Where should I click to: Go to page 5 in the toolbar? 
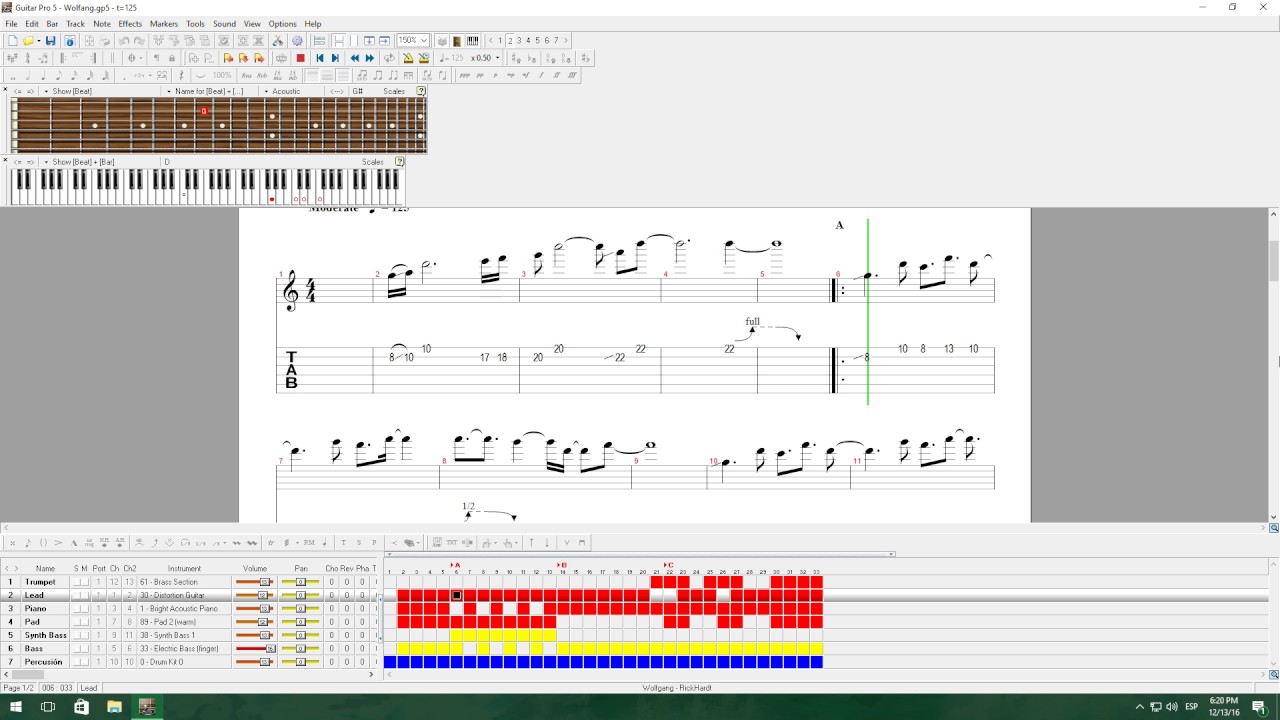click(538, 41)
